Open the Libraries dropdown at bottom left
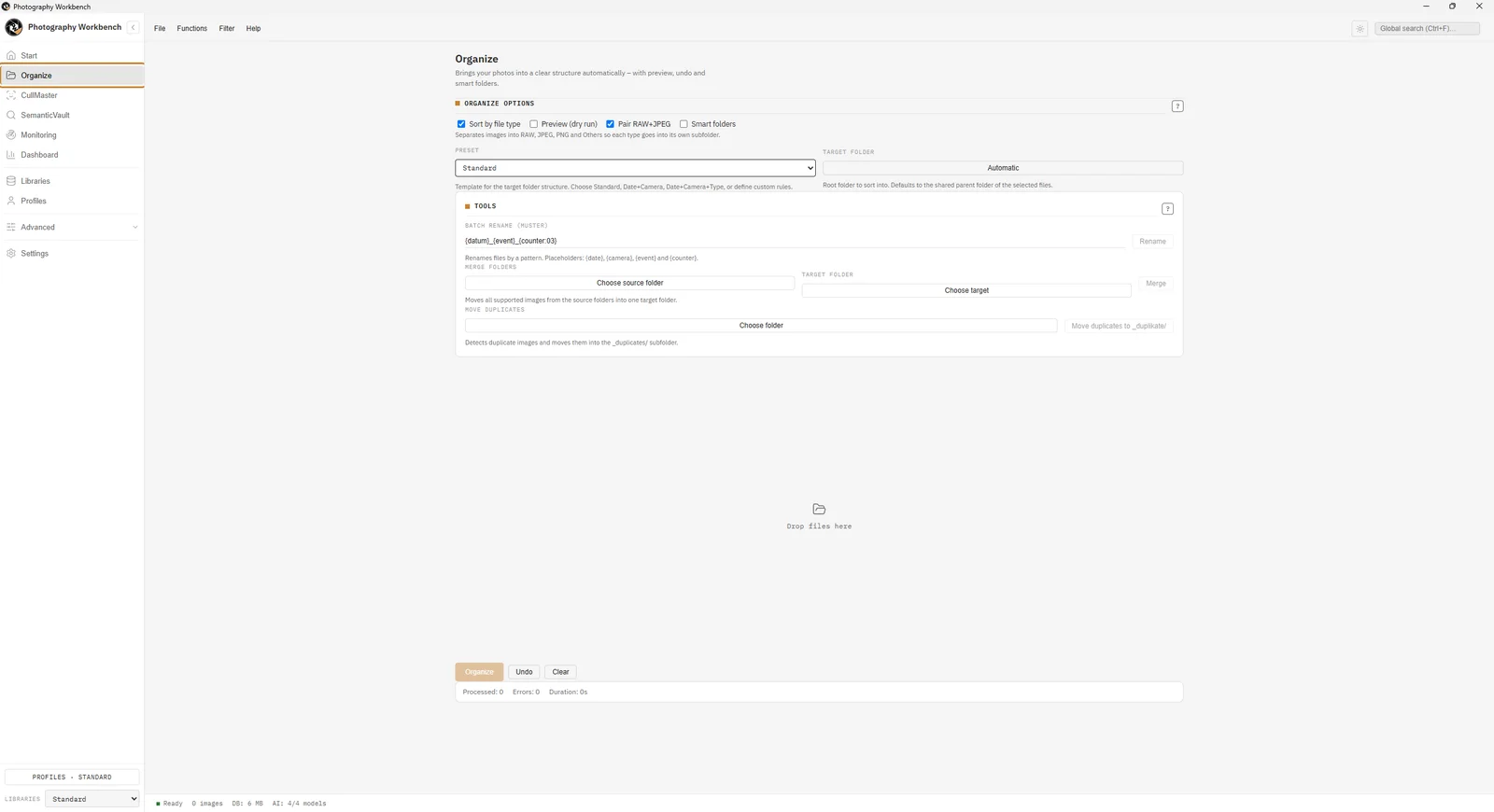 (92, 799)
